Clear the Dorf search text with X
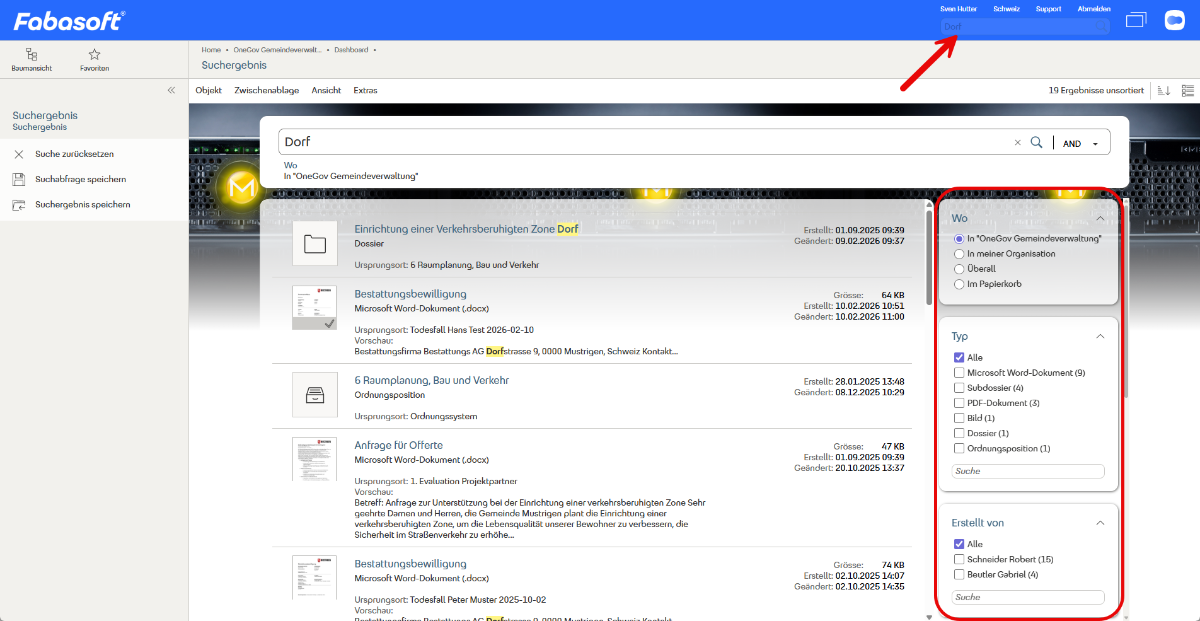 (1018, 143)
